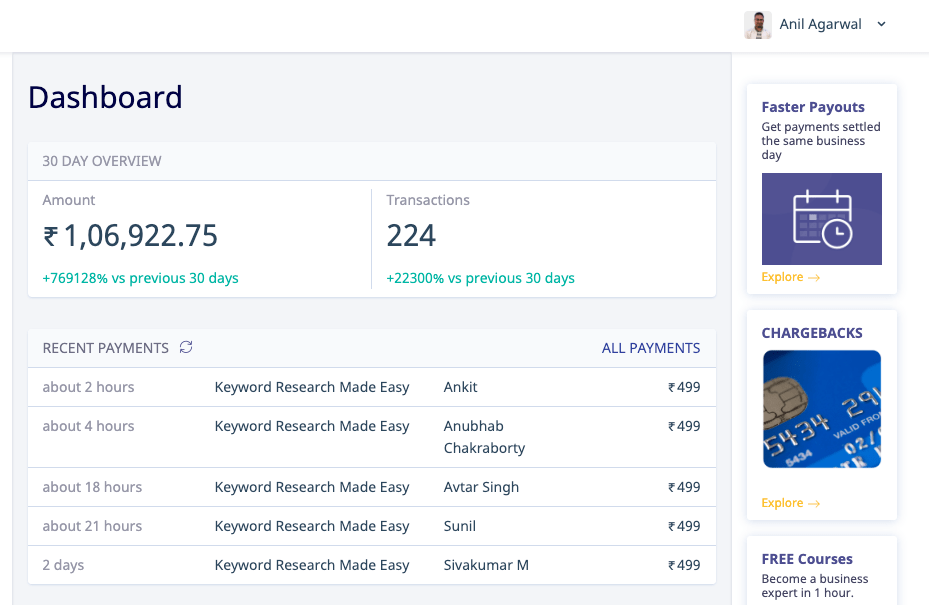
Task: Open payment row from Ankit
Action: (371, 387)
